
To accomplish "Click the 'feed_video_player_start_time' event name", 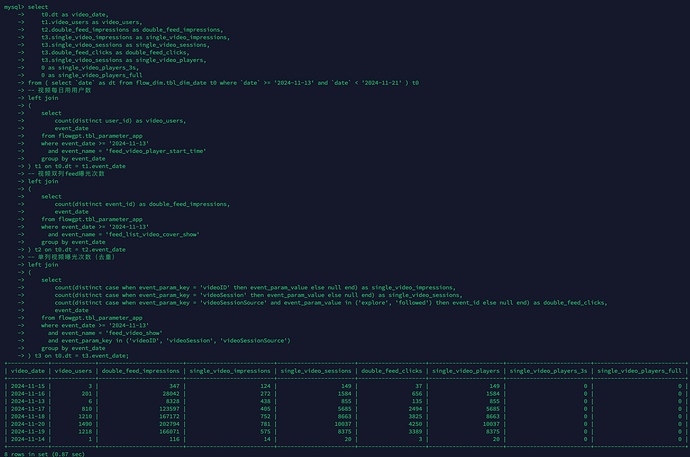I will [x=156, y=151].
